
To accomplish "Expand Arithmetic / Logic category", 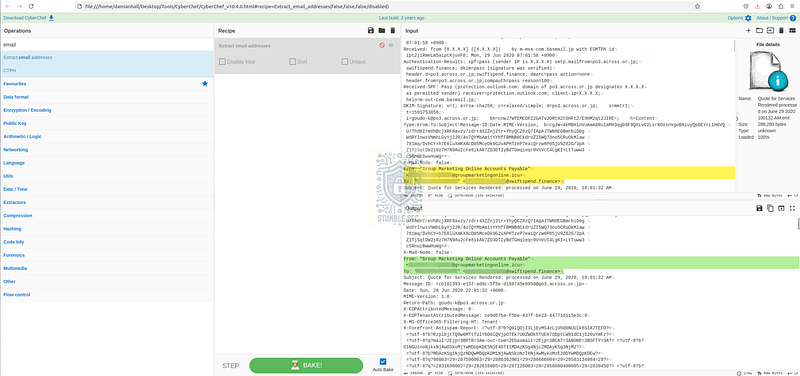I will (x=107, y=137).
